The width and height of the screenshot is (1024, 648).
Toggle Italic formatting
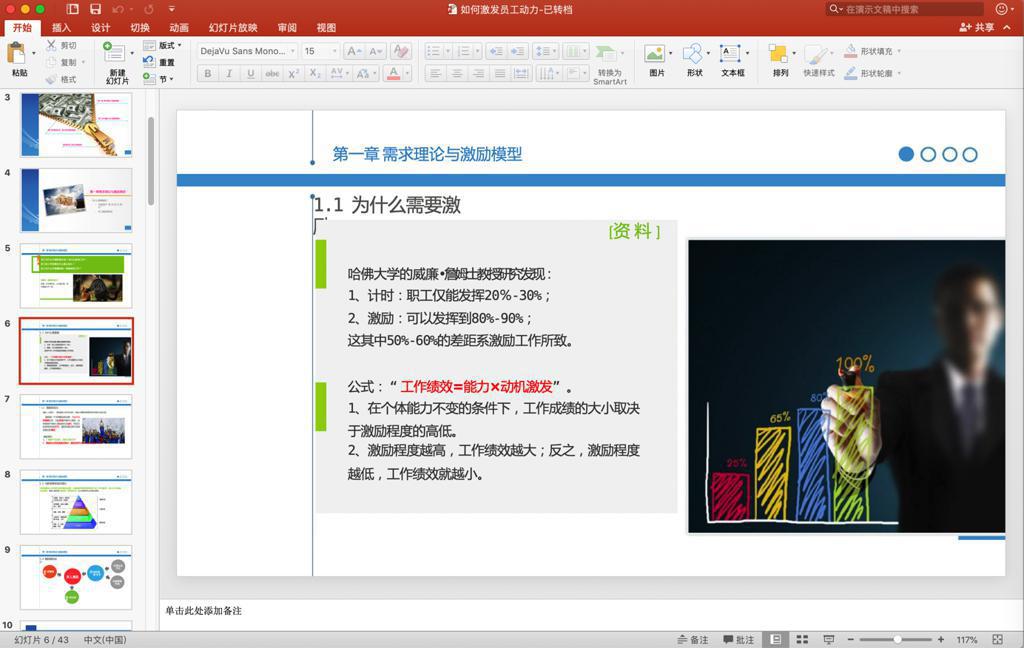click(x=229, y=73)
